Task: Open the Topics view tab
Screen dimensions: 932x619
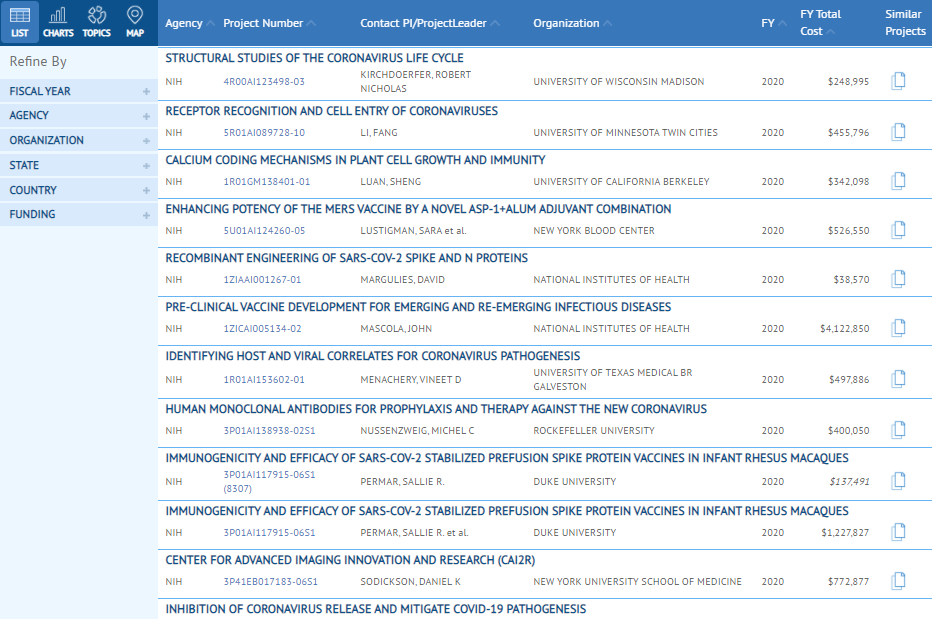Action: point(97,22)
